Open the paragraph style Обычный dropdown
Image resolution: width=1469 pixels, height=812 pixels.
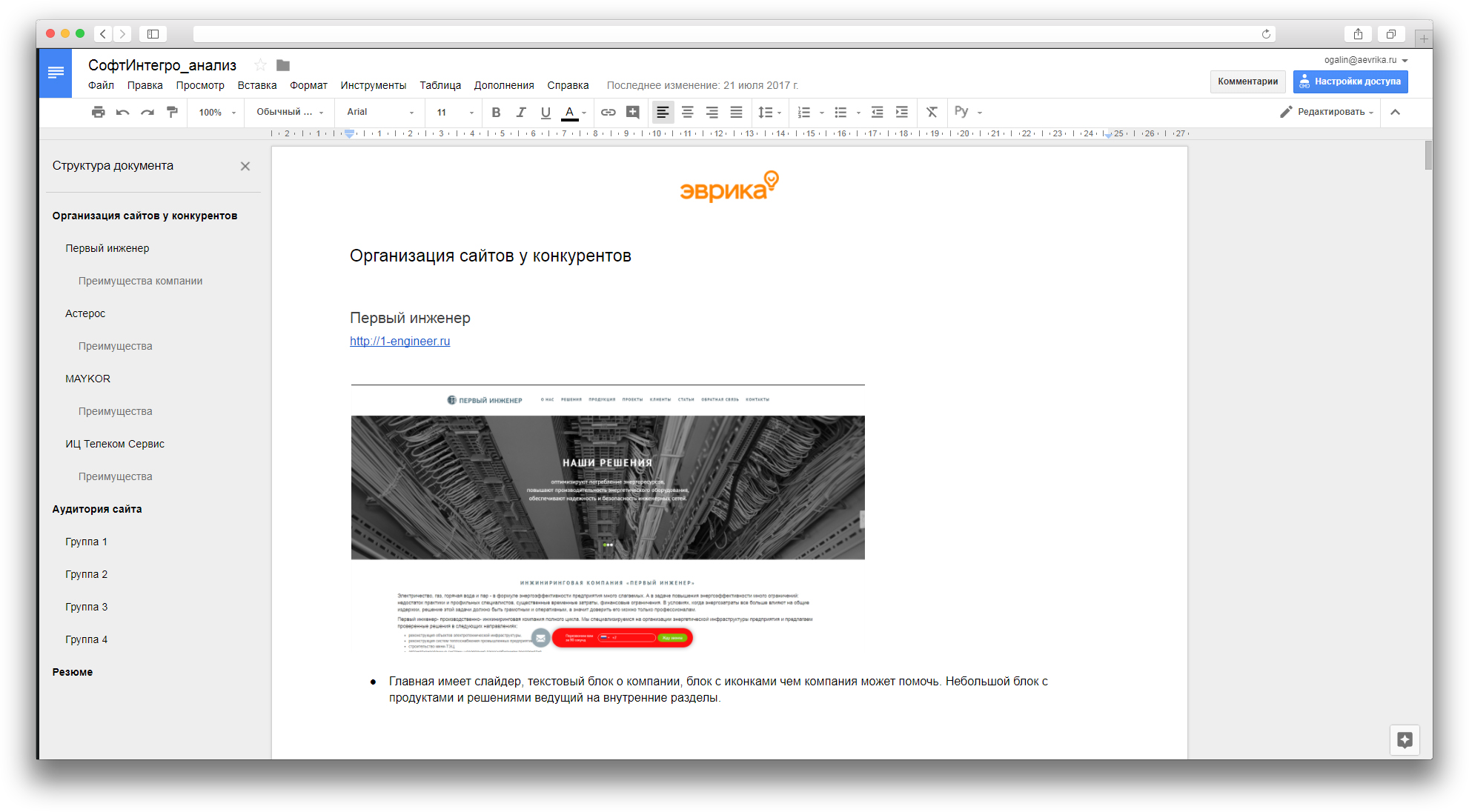(290, 112)
